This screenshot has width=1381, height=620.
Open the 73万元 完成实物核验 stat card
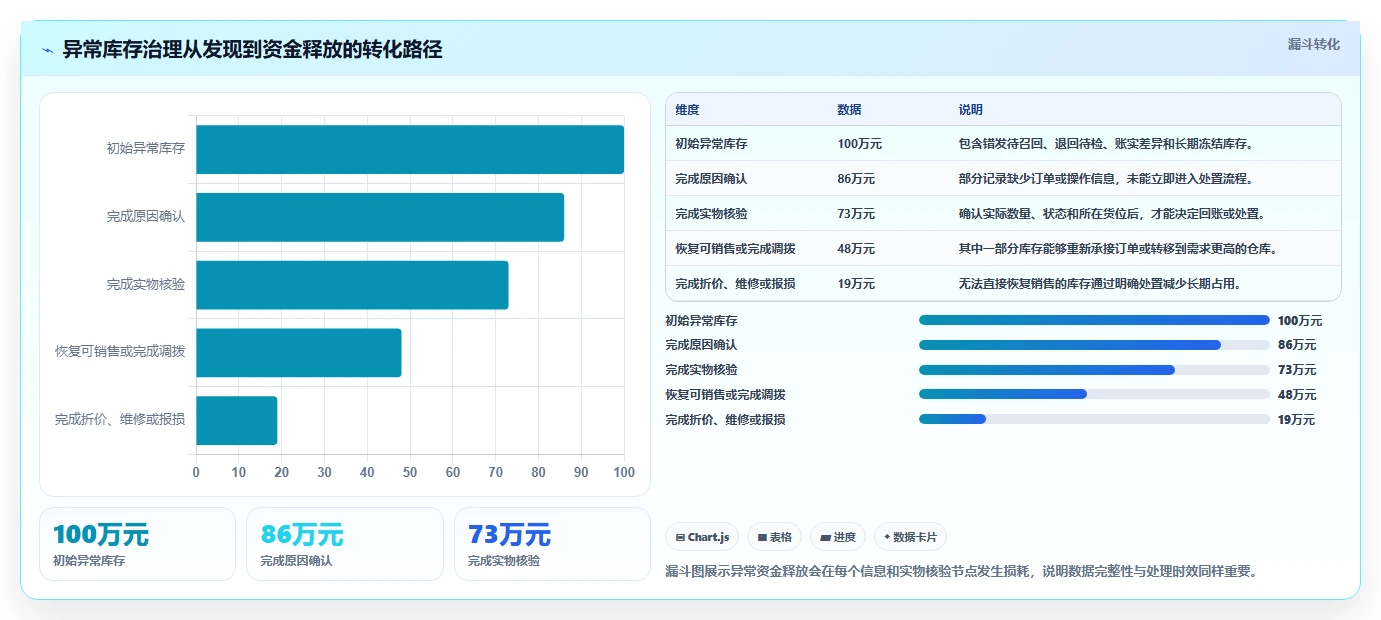[552, 544]
